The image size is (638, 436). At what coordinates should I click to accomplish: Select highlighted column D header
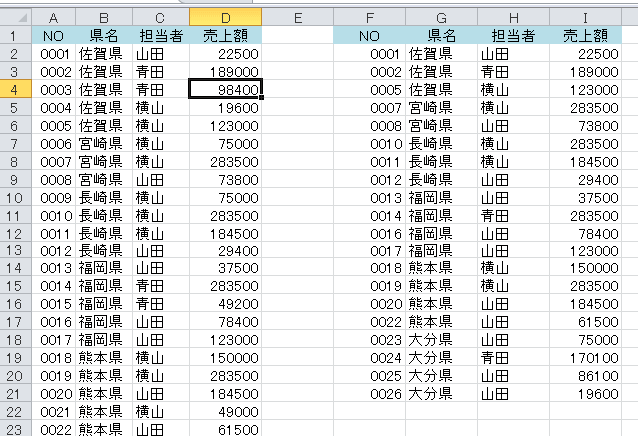(225, 17)
